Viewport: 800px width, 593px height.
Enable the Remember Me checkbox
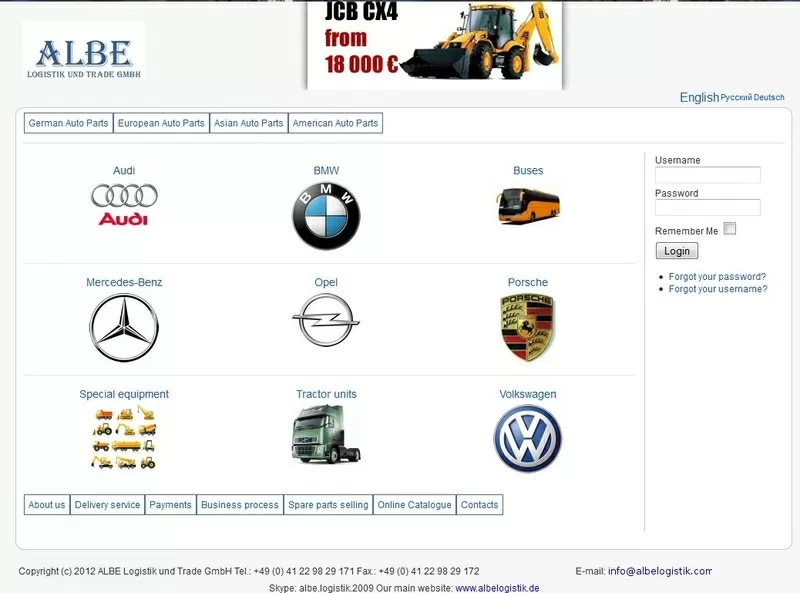point(730,229)
